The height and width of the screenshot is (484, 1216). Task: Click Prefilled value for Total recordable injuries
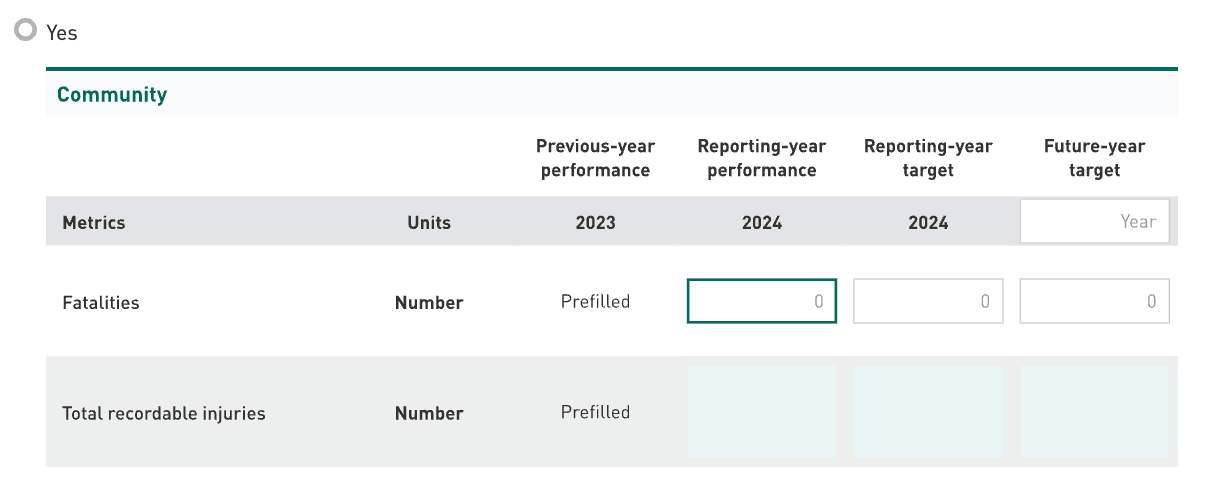pos(595,412)
